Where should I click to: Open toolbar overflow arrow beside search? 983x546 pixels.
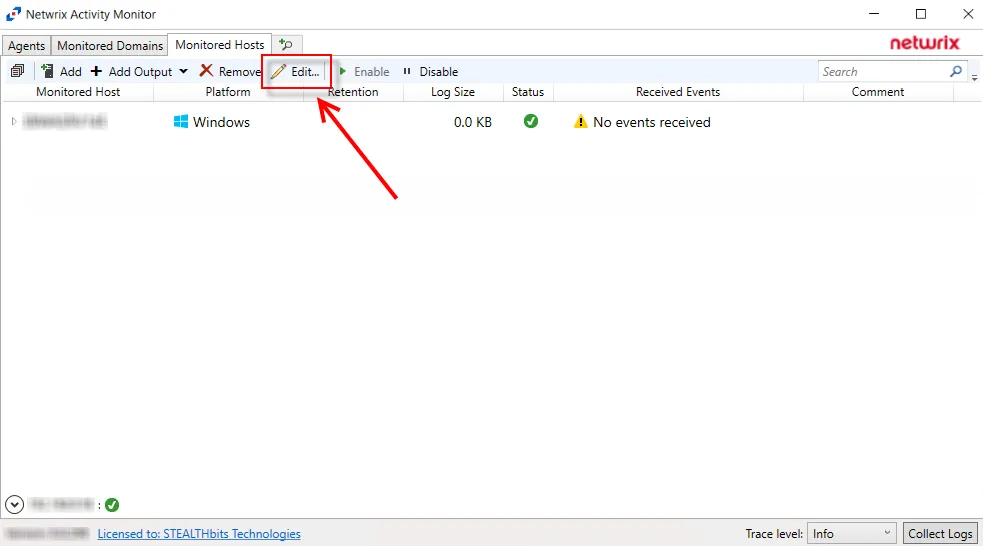974,78
